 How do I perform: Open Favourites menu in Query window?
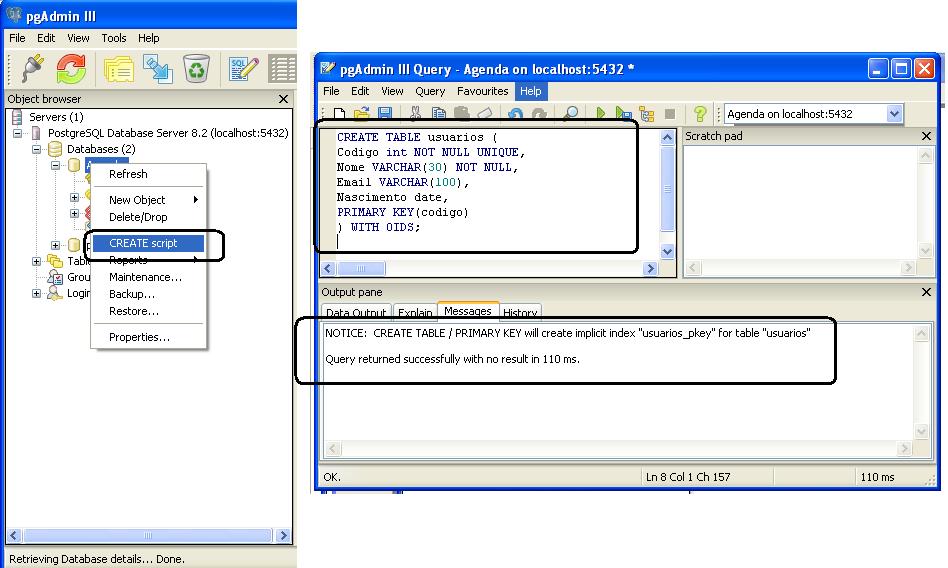pyautogui.click(x=482, y=91)
